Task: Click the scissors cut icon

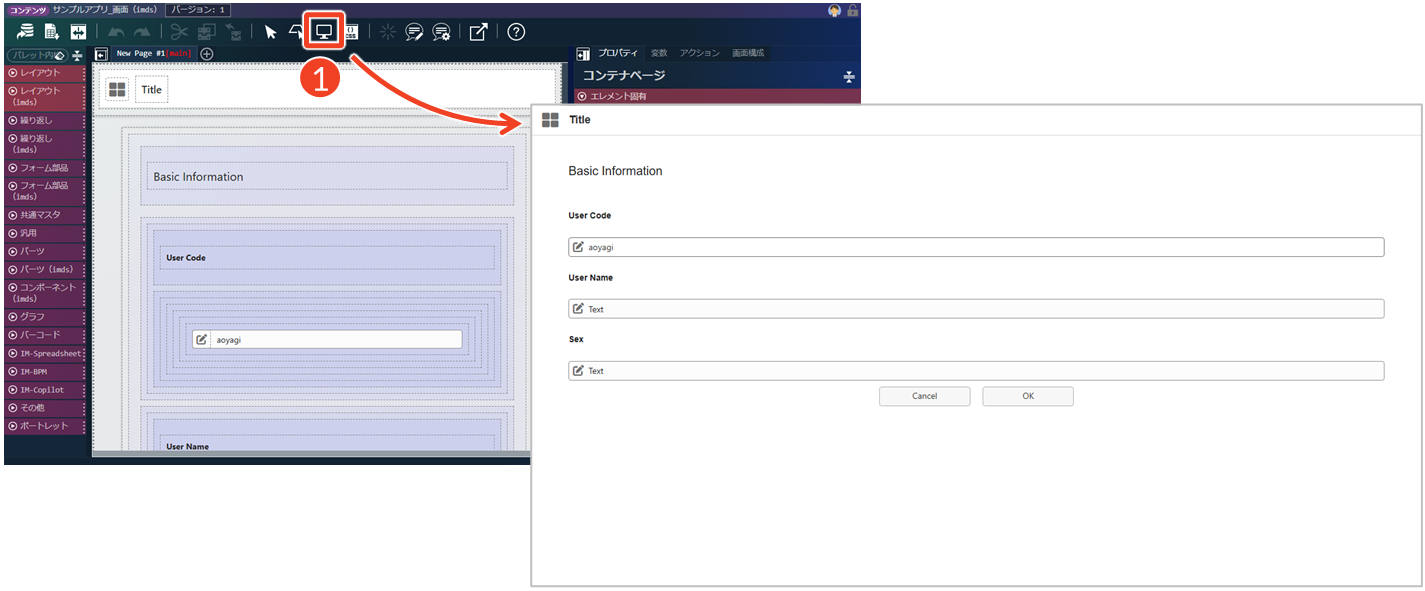Action: [x=179, y=32]
